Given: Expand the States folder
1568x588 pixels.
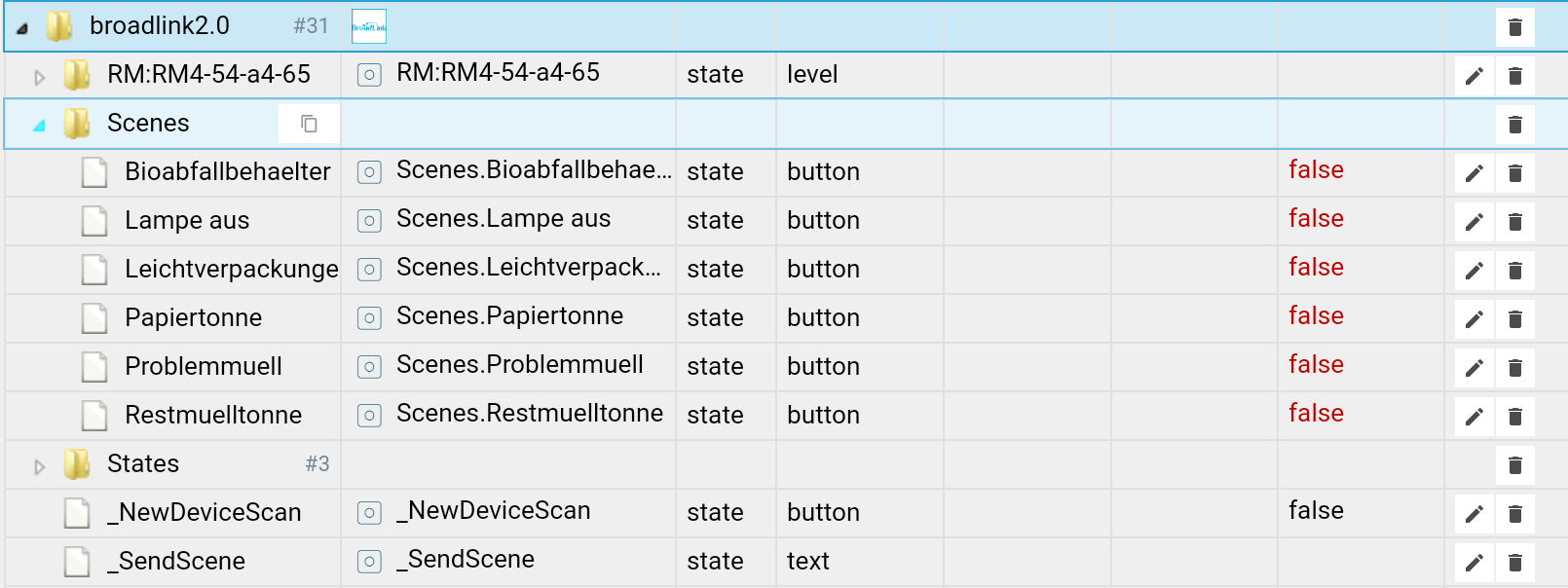Looking at the screenshot, I should click(x=40, y=466).
